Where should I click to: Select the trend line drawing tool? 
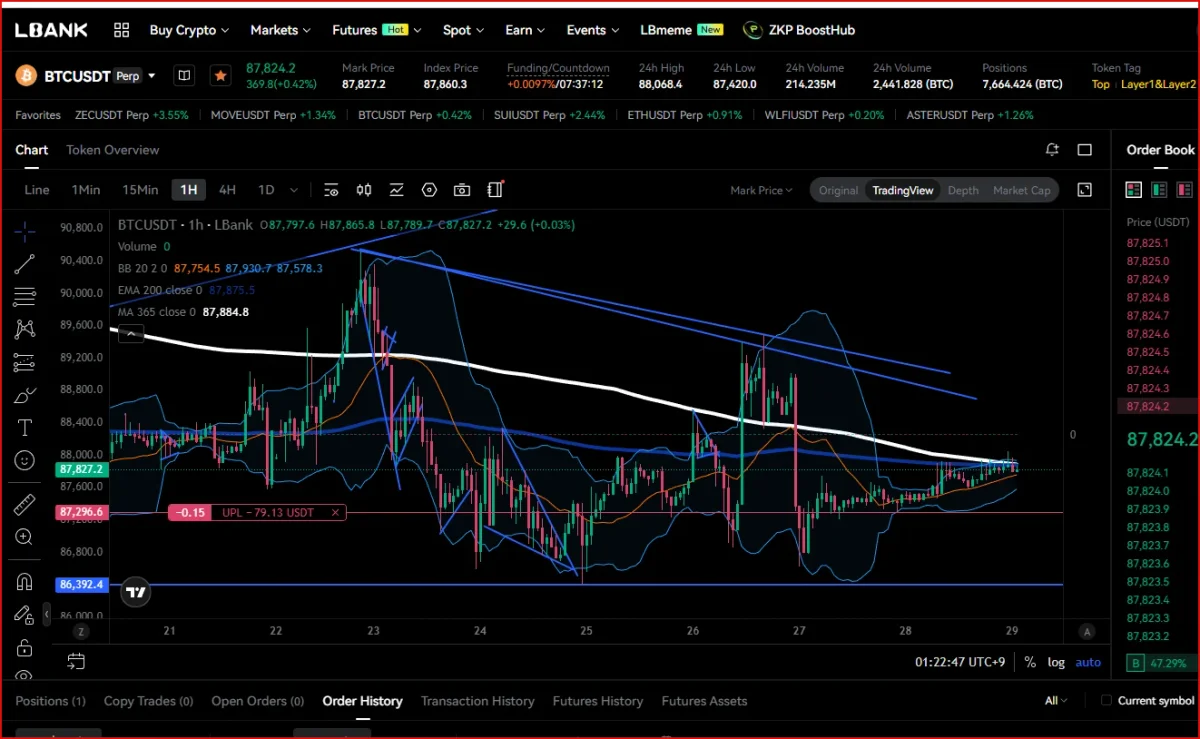(25, 264)
